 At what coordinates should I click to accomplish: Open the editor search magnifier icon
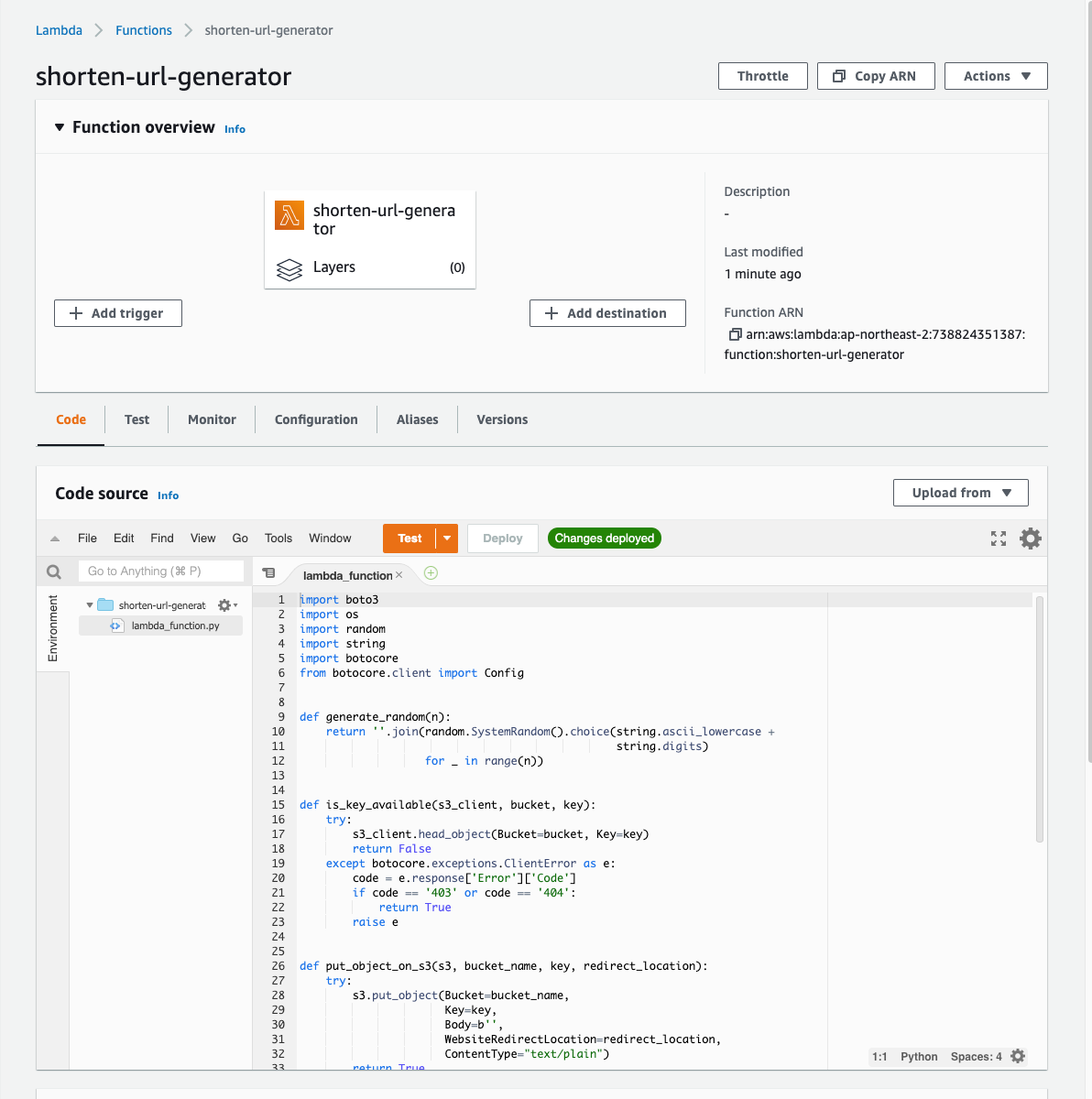[54, 571]
